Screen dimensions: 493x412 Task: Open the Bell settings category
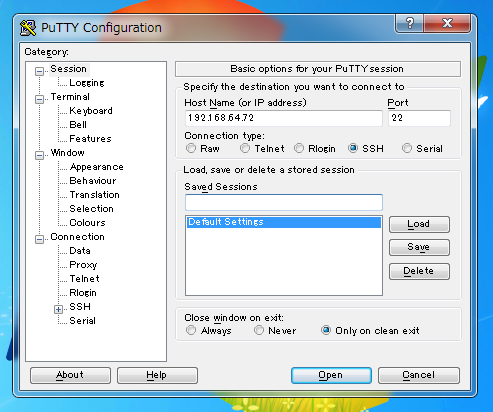pyautogui.click(x=78, y=125)
